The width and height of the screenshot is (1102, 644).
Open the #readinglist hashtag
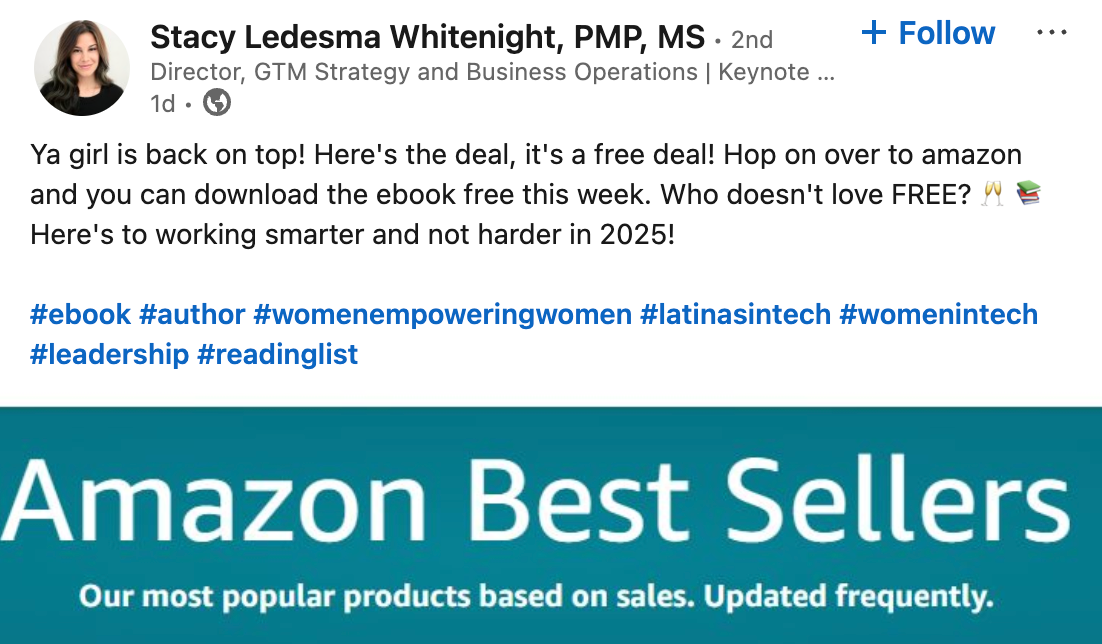[278, 354]
